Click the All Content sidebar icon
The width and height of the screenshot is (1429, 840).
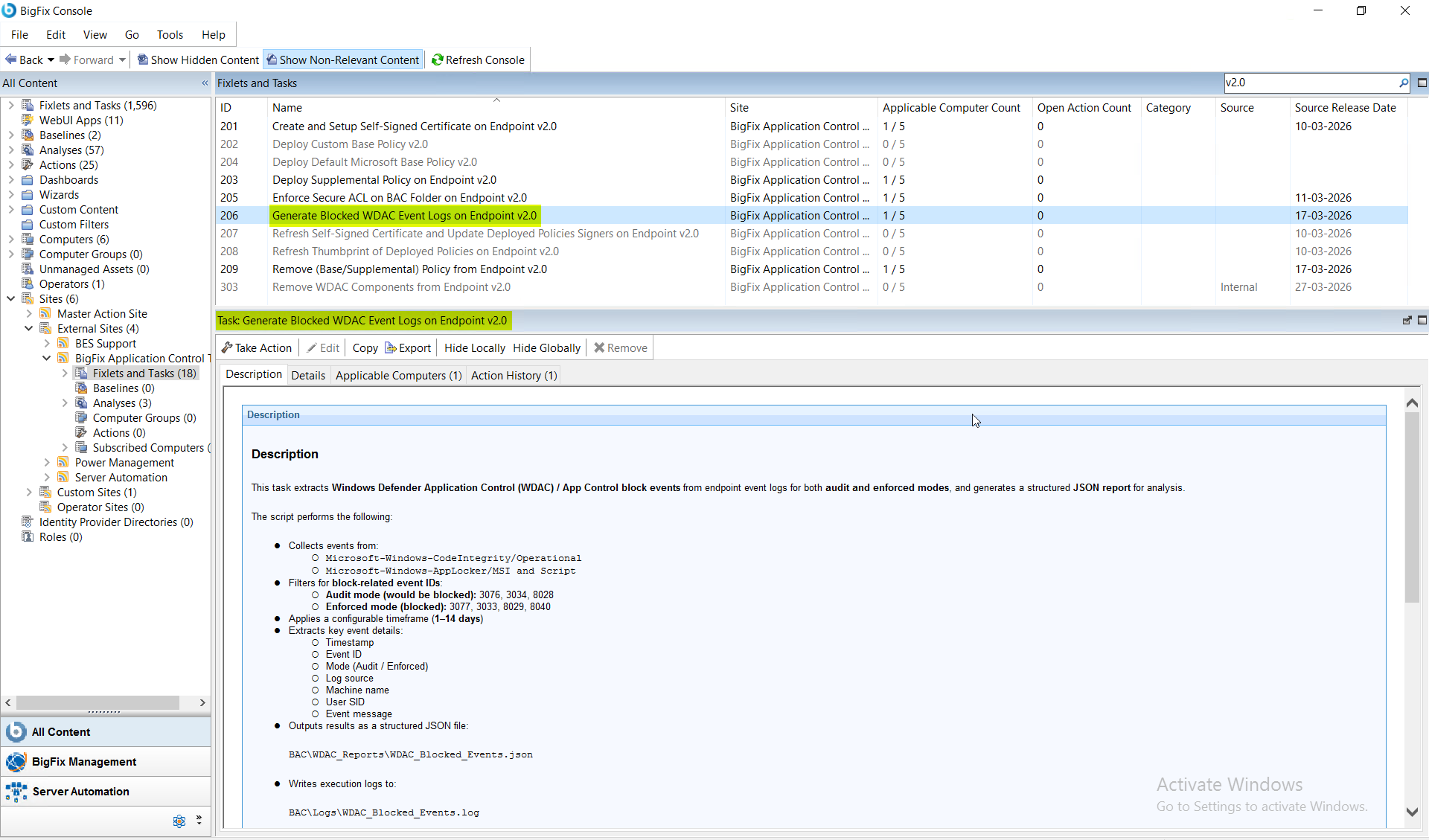click(16, 731)
